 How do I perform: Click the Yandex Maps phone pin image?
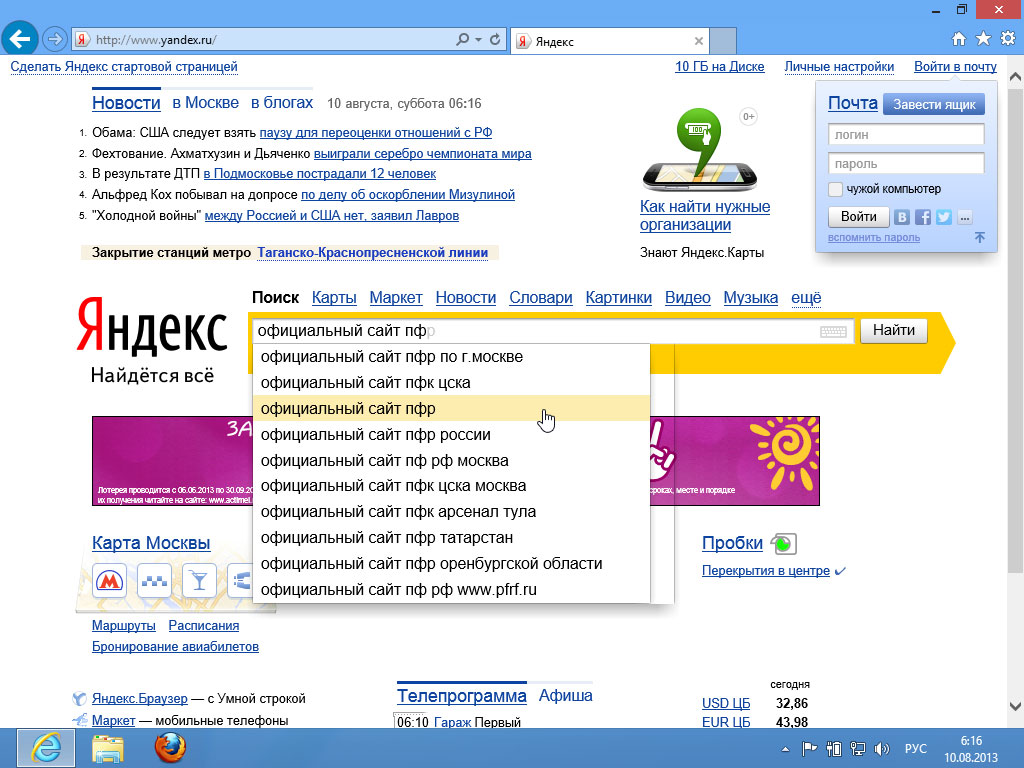pyautogui.click(x=699, y=150)
